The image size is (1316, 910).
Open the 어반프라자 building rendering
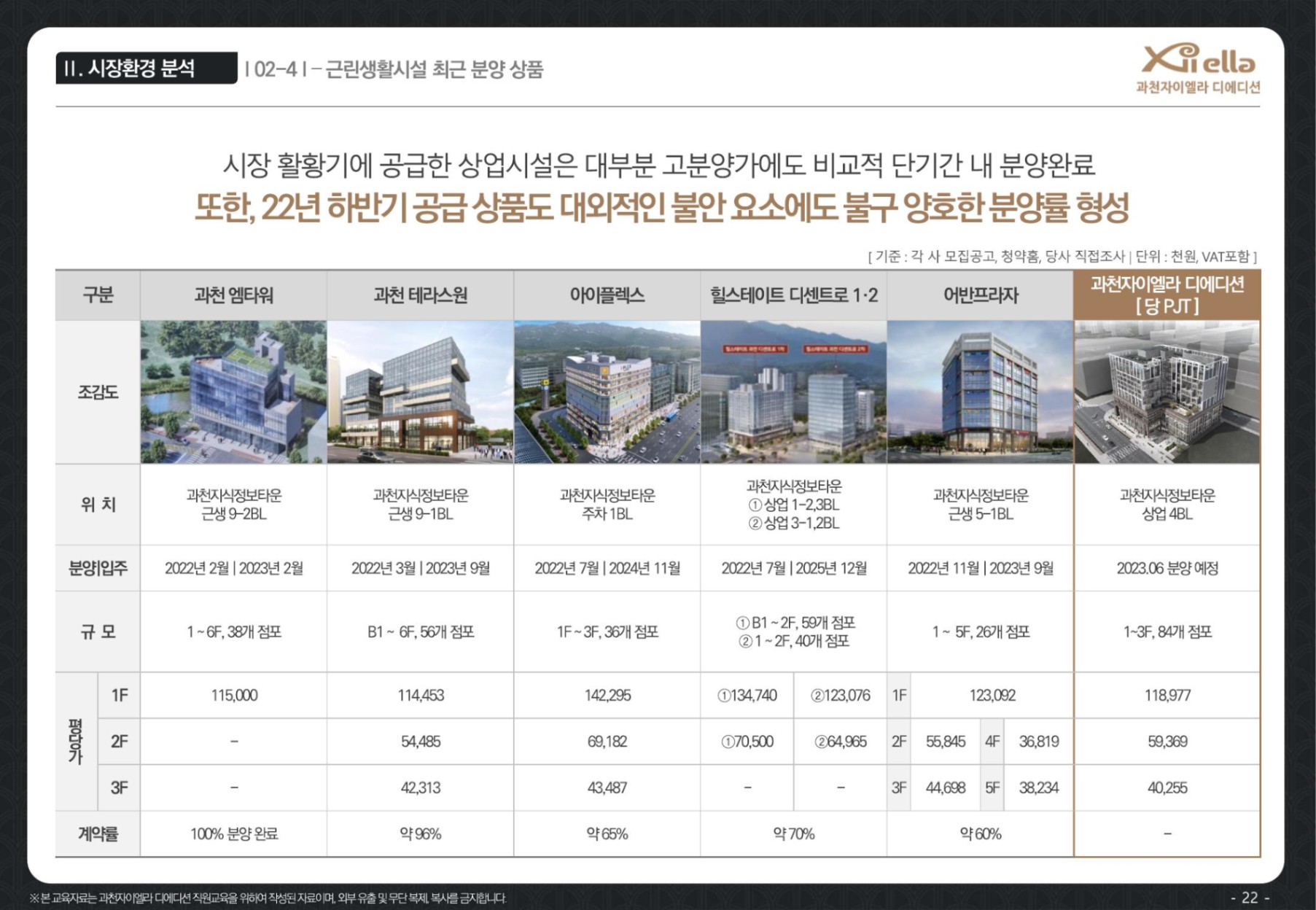[x=981, y=392]
